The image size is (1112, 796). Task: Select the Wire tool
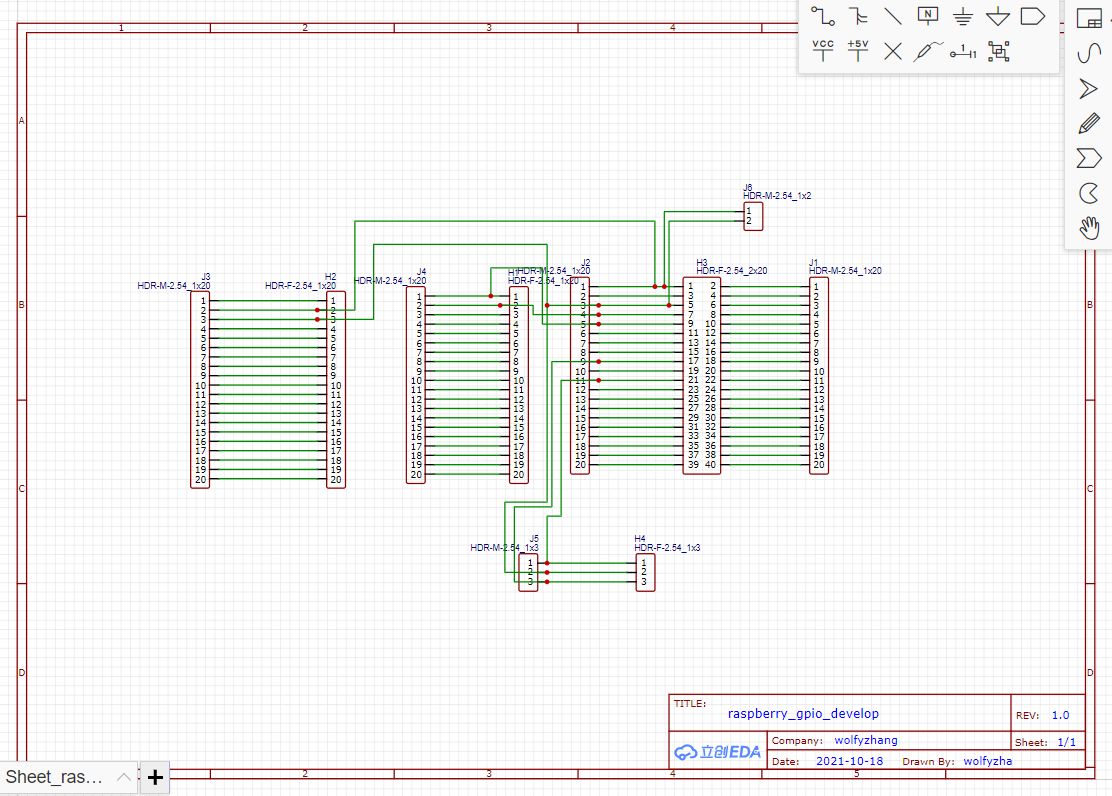[822, 16]
